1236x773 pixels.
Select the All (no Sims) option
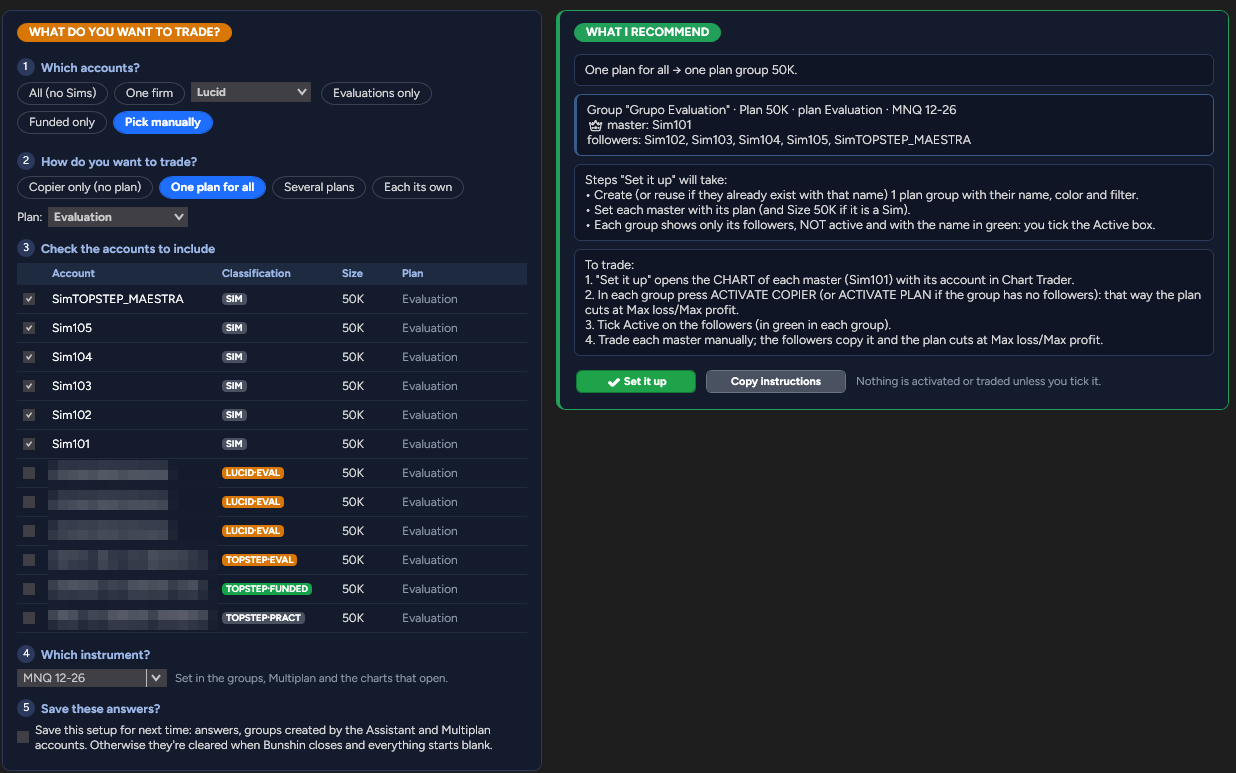pos(63,93)
